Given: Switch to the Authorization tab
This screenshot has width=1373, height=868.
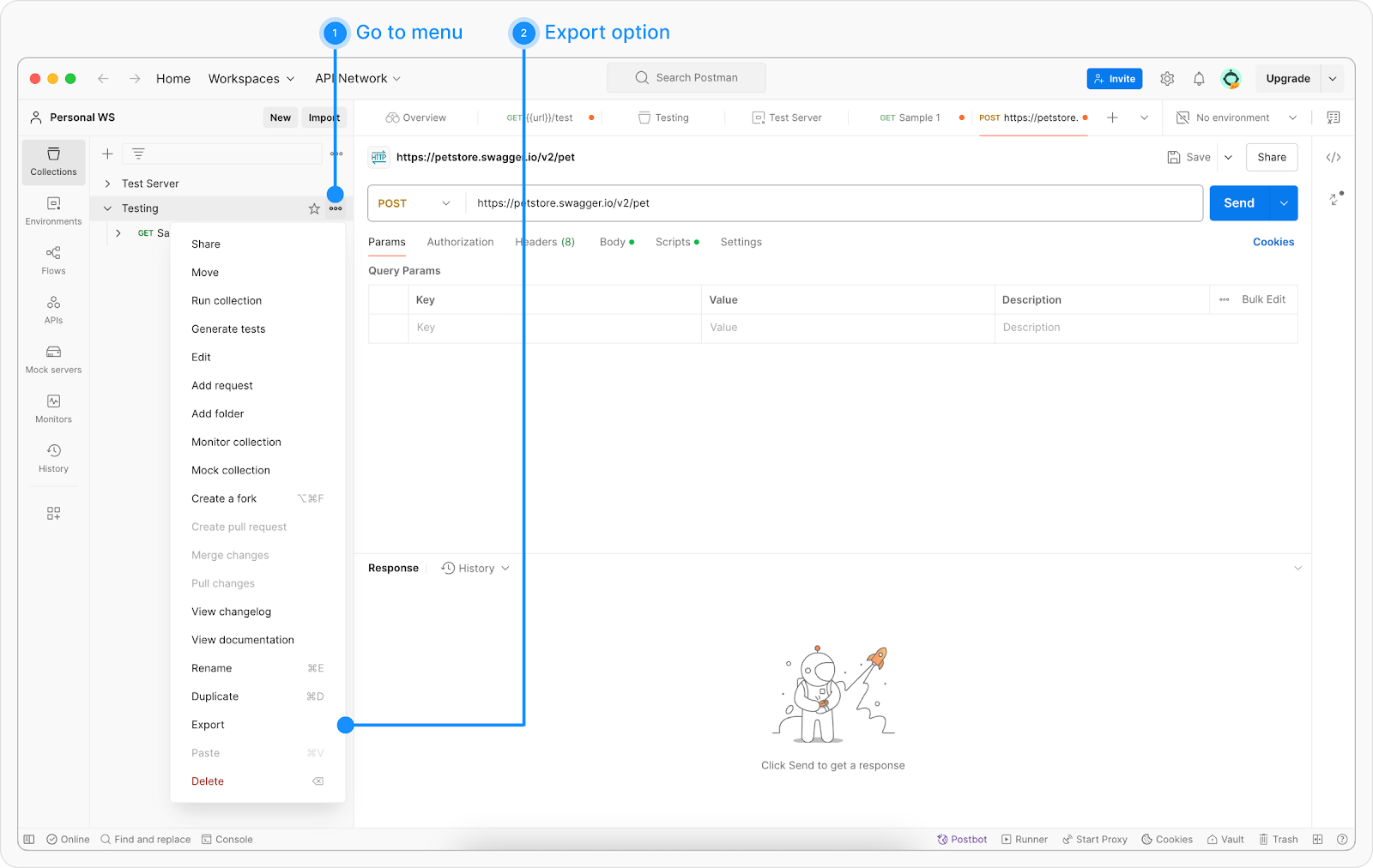Looking at the screenshot, I should [x=460, y=242].
